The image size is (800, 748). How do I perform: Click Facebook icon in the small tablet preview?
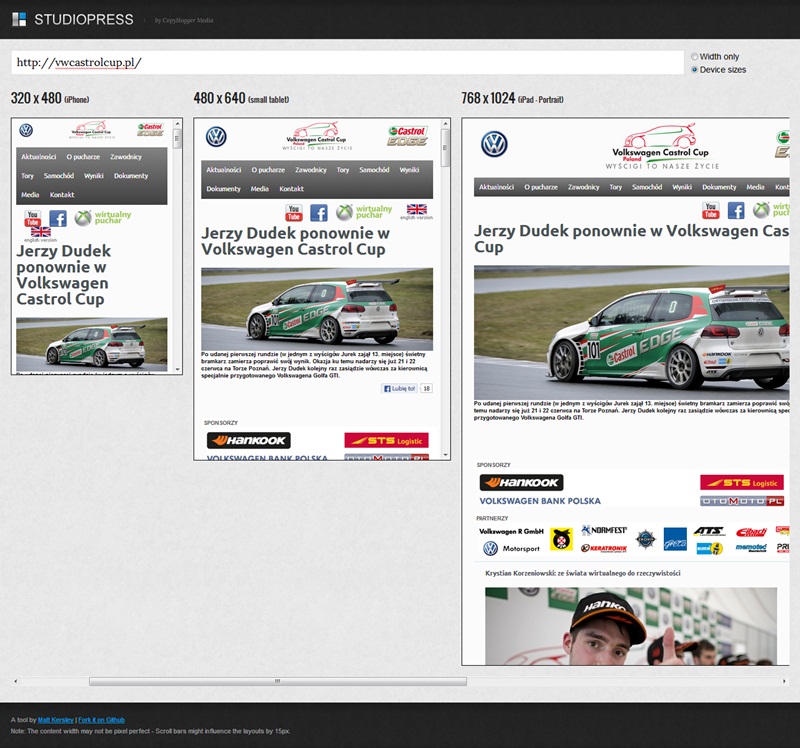coord(318,212)
